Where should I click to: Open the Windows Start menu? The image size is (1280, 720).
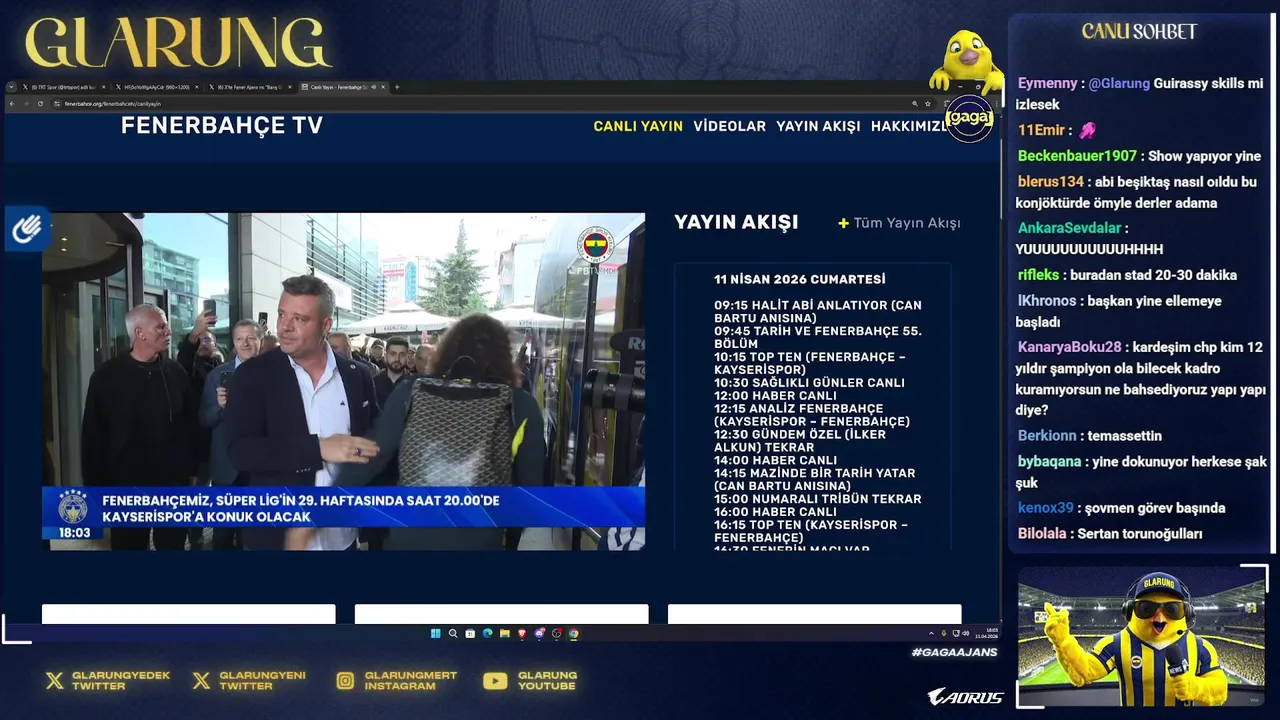tap(435, 633)
